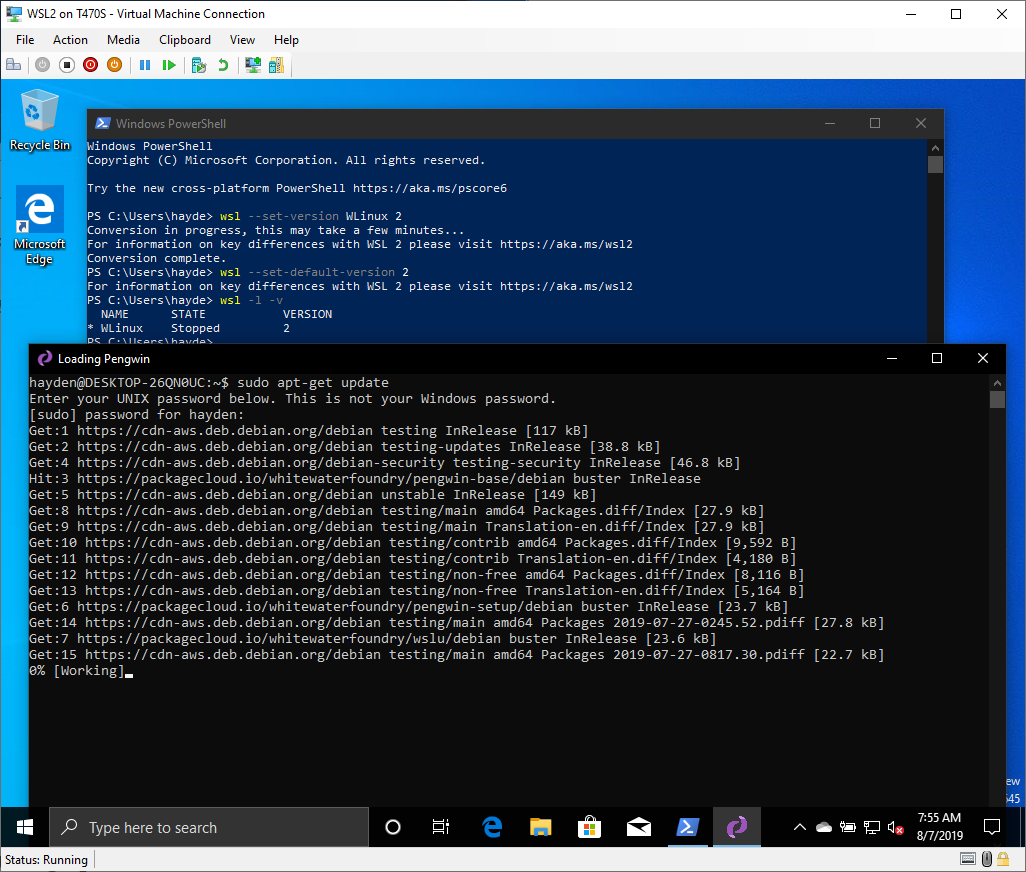Click the red Shut Down button

90,65
